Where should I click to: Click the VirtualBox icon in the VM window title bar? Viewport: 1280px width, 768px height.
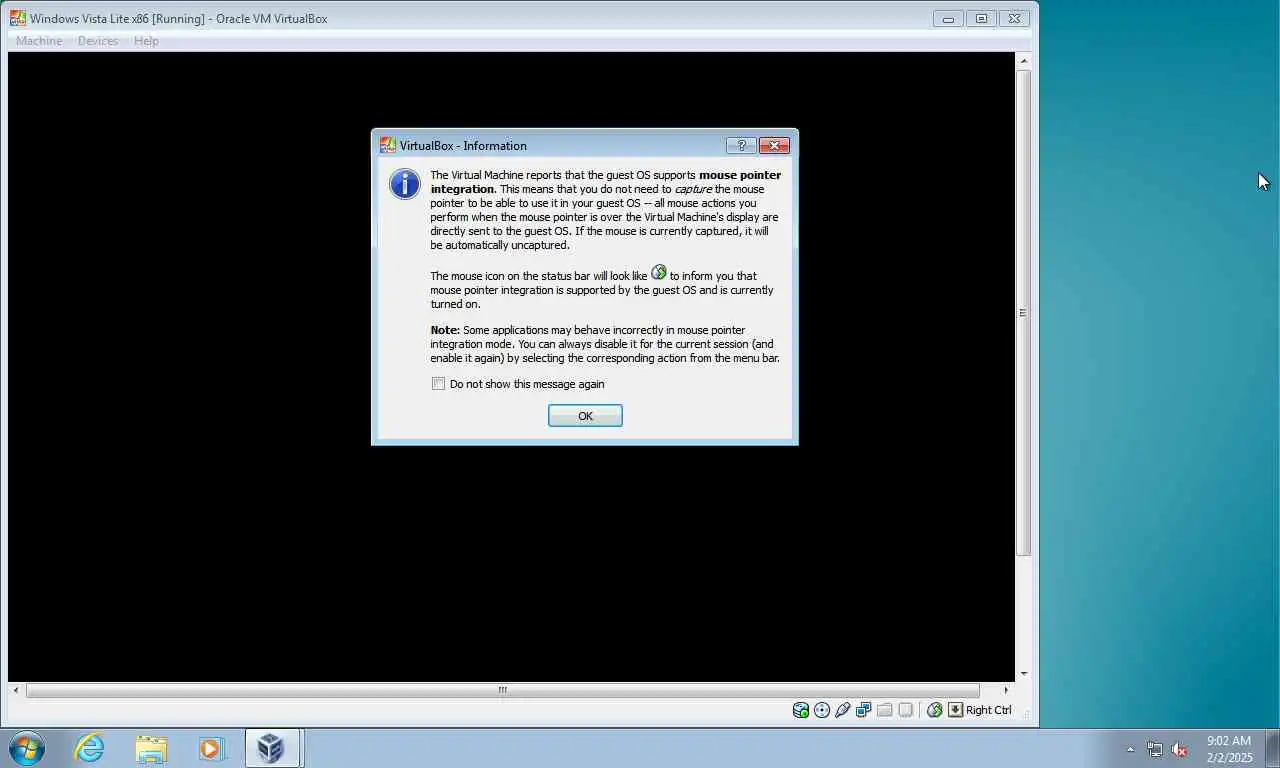(18, 18)
